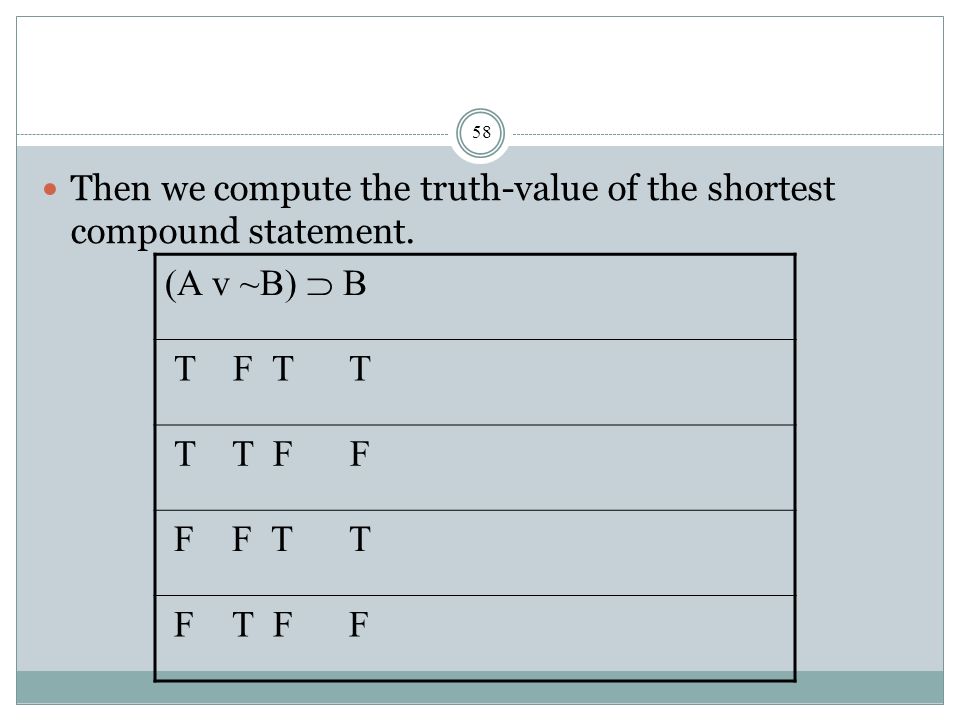Select the first F in the third row

[x=183, y=539]
